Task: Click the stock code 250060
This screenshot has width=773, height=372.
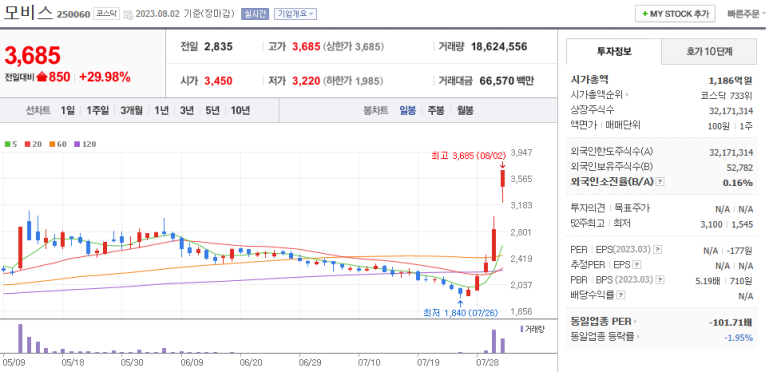Action: [73, 14]
